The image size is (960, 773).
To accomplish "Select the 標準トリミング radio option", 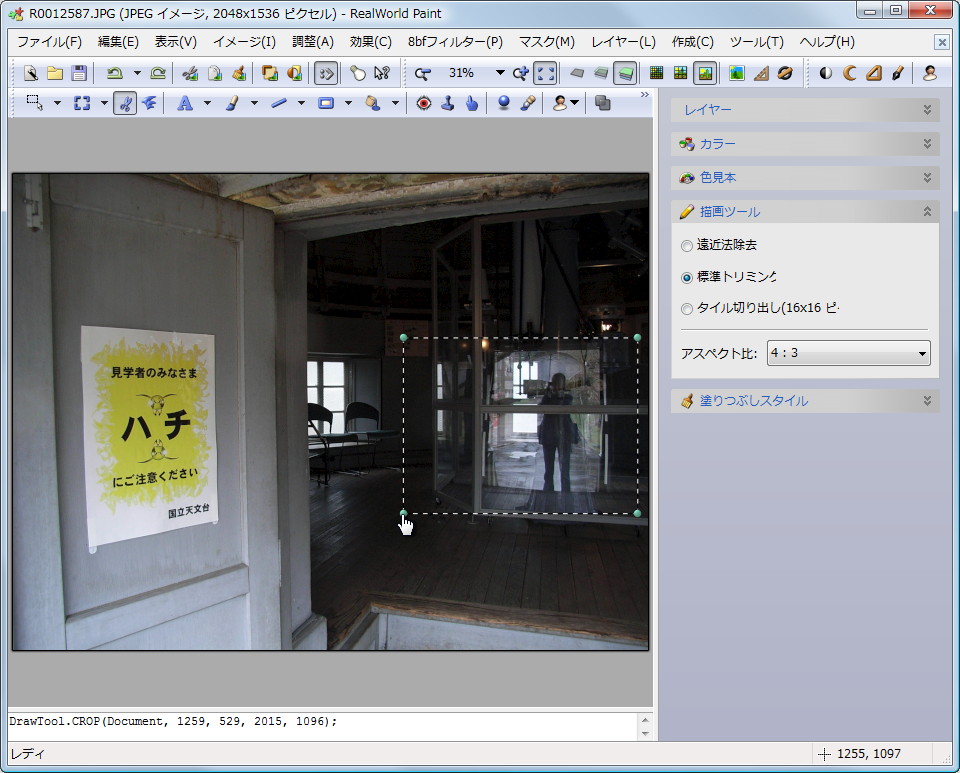I will pos(687,277).
